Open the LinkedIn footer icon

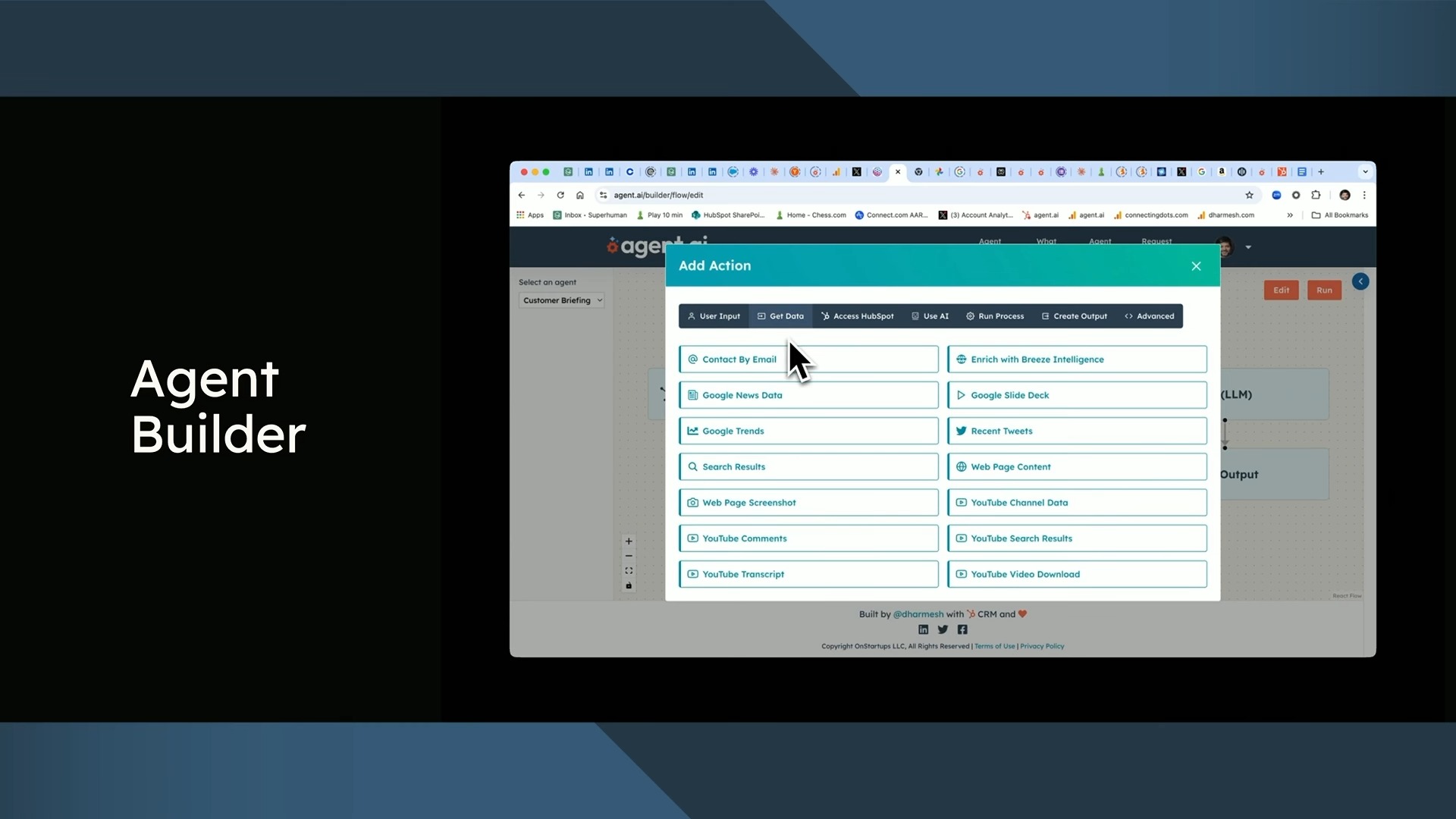923,629
